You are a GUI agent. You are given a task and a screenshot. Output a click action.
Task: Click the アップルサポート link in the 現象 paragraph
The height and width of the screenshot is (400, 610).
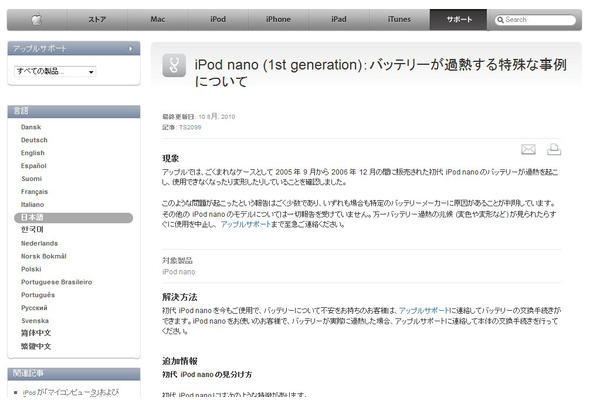click(245, 225)
